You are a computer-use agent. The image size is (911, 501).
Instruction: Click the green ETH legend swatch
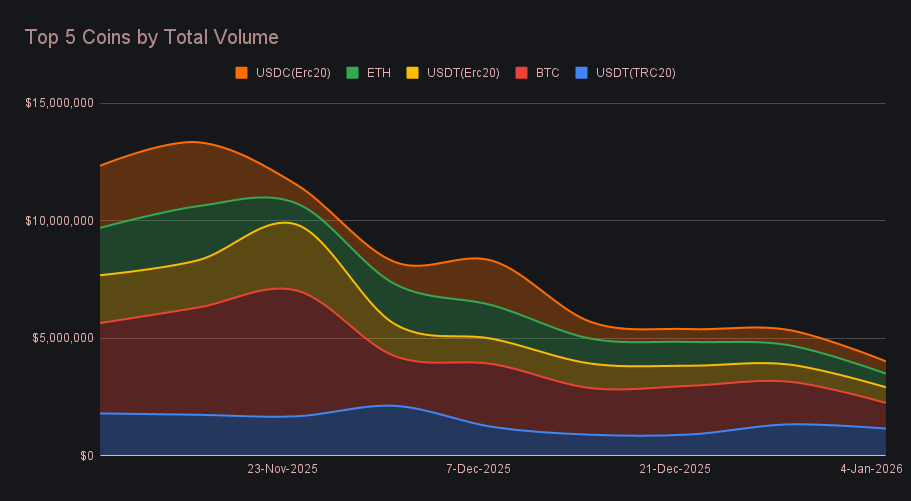(x=352, y=73)
